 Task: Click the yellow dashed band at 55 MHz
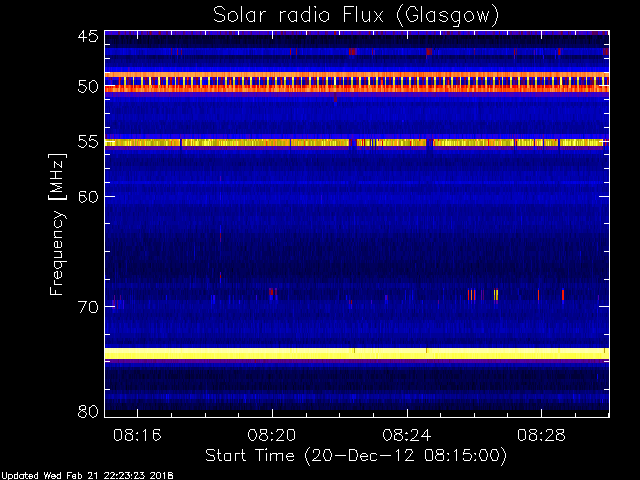pos(357,143)
